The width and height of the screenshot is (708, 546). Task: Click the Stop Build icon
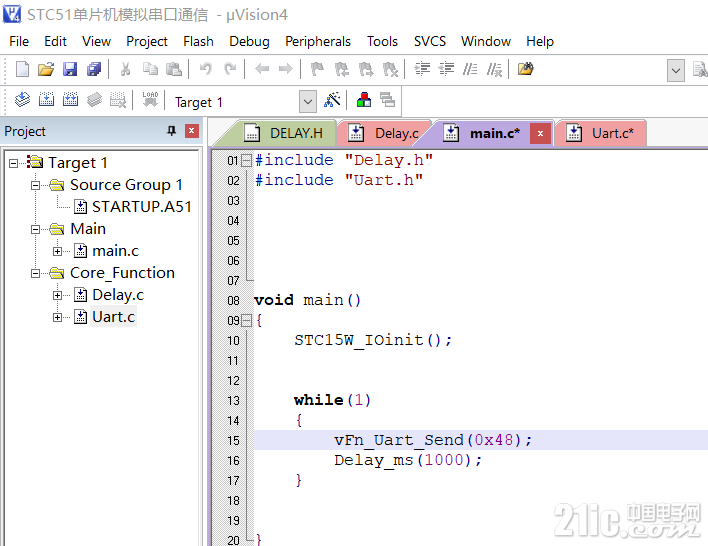click(118, 99)
